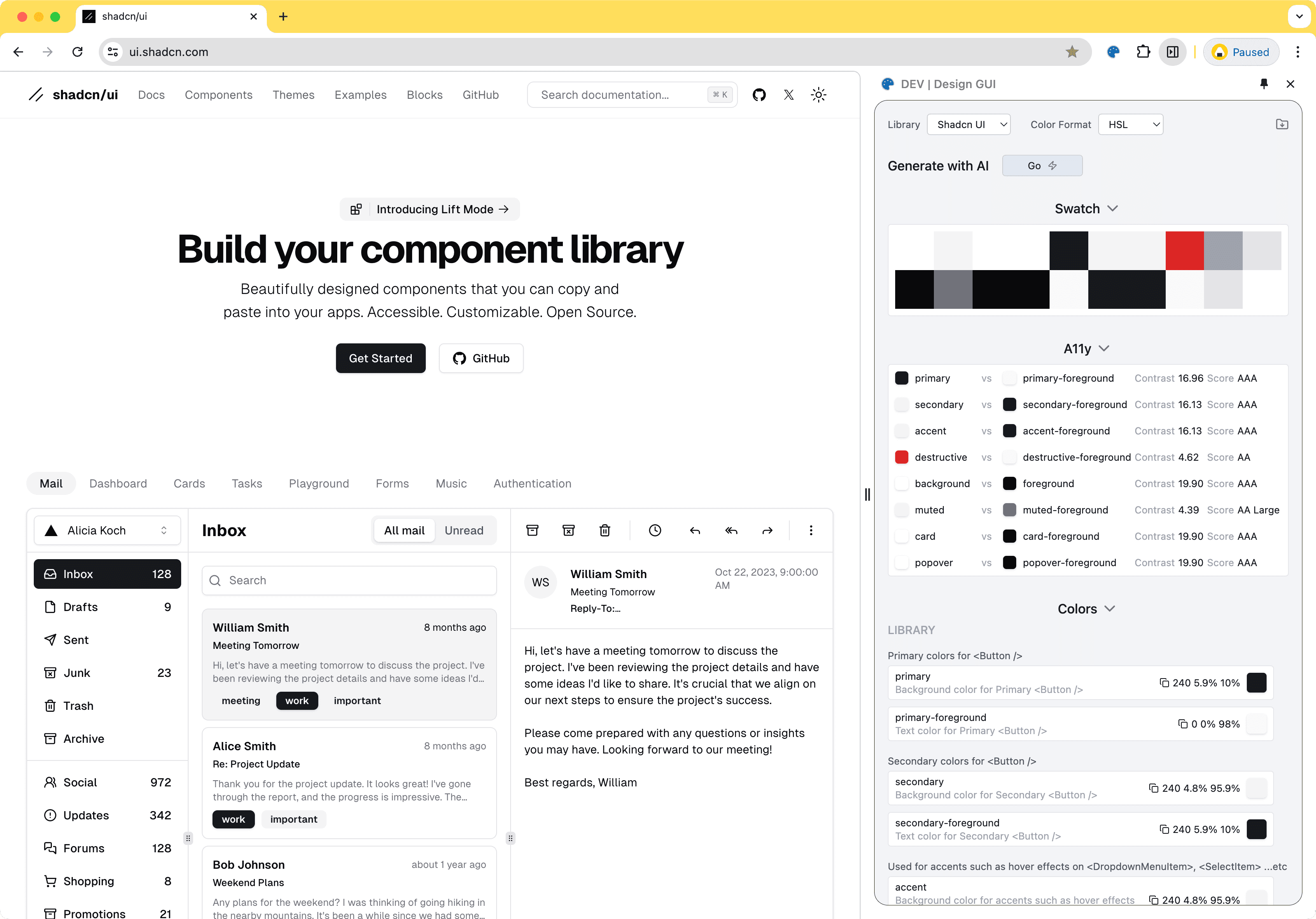The width and height of the screenshot is (1316, 919).
Task: Click the trash icon in mail toolbar
Action: click(605, 530)
